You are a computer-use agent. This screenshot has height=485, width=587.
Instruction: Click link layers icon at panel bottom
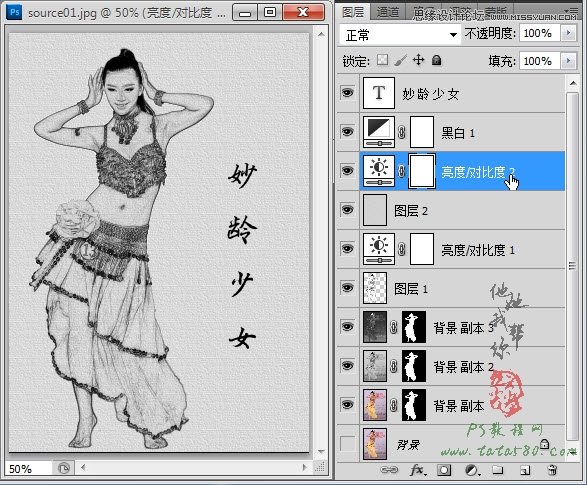(x=389, y=470)
